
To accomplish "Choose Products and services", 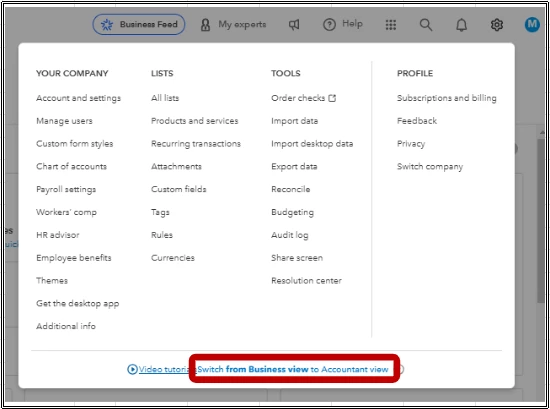I will pos(195,121).
